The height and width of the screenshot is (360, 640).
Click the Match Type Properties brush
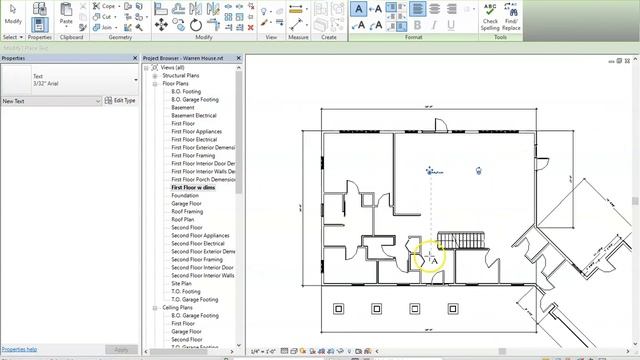tap(83, 27)
